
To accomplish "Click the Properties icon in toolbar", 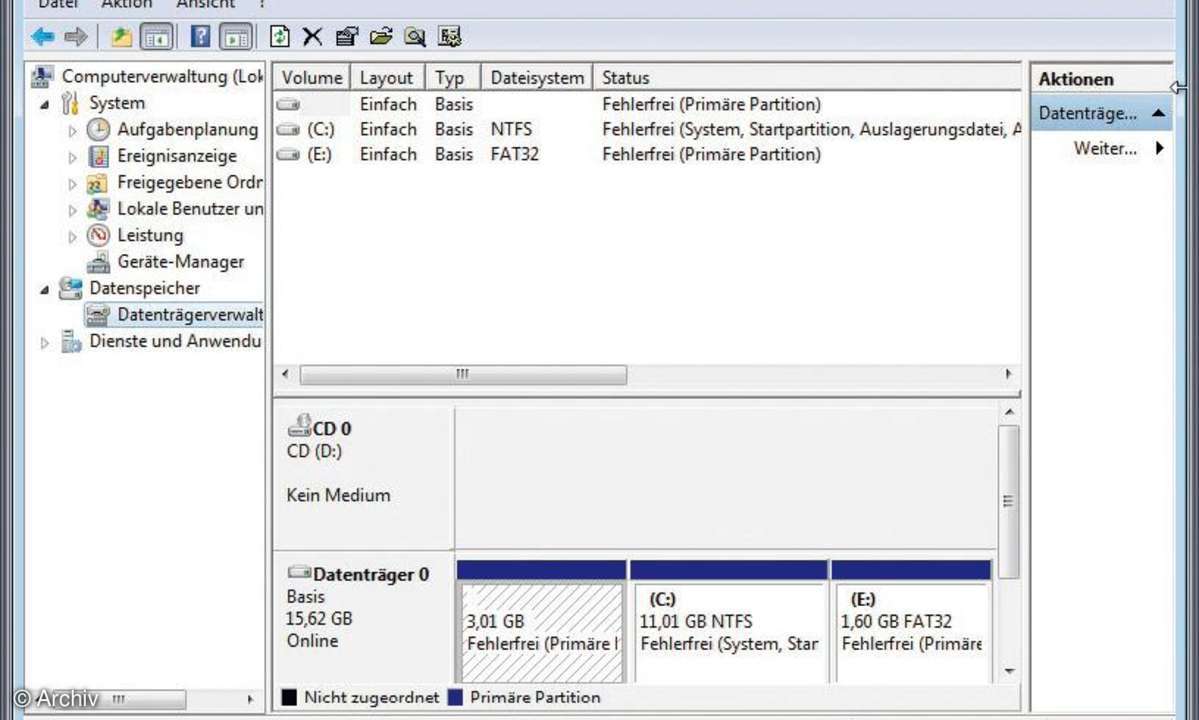I will 346,36.
